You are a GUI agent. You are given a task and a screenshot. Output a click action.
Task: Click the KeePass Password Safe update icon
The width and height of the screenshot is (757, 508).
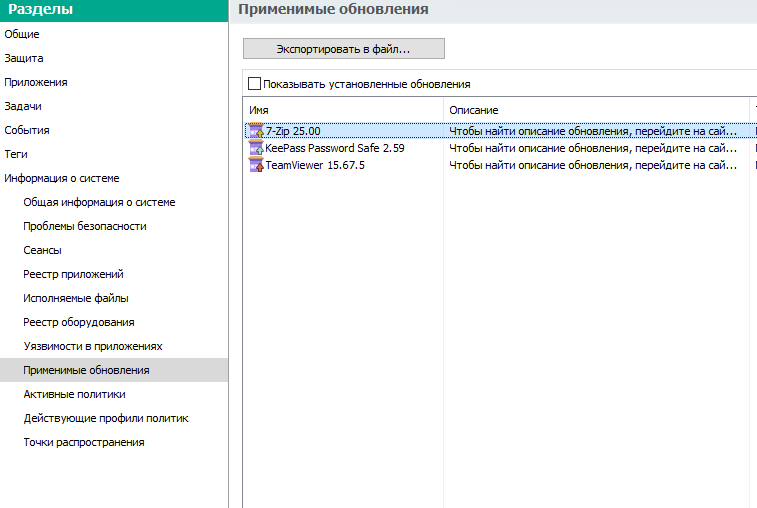pos(256,148)
